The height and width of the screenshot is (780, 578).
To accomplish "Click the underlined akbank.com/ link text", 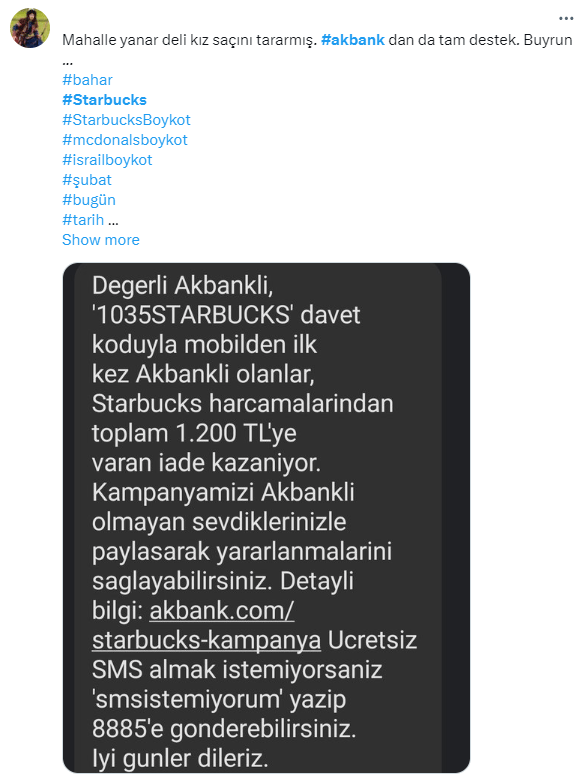I will 222,610.
